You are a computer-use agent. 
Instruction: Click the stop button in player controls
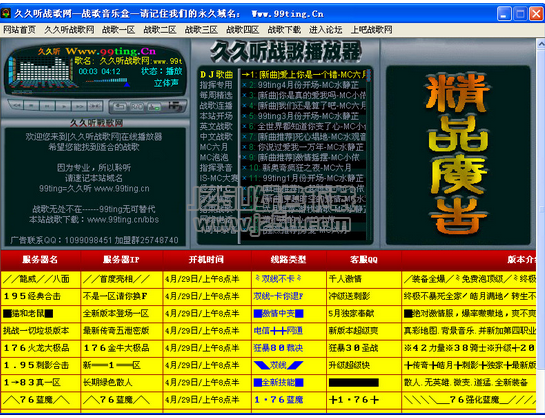31,106
